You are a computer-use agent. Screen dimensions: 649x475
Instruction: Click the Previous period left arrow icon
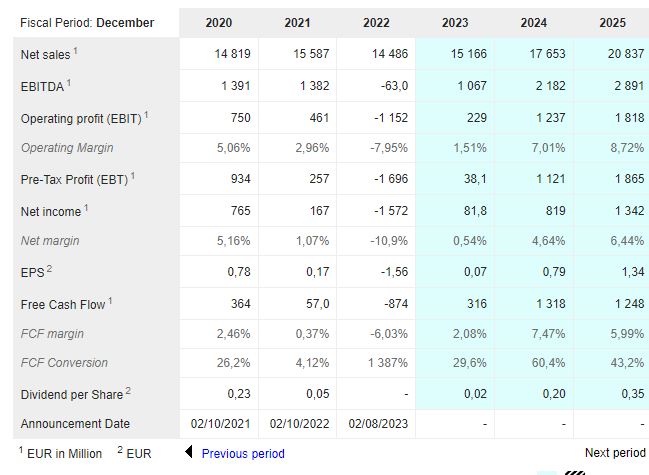tap(189, 452)
